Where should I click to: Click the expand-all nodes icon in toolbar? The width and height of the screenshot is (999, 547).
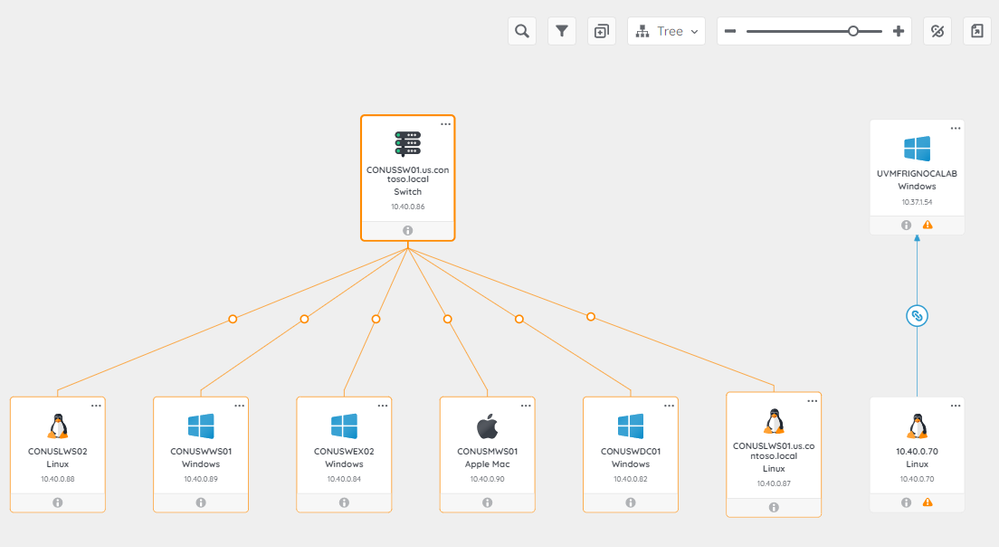point(601,31)
